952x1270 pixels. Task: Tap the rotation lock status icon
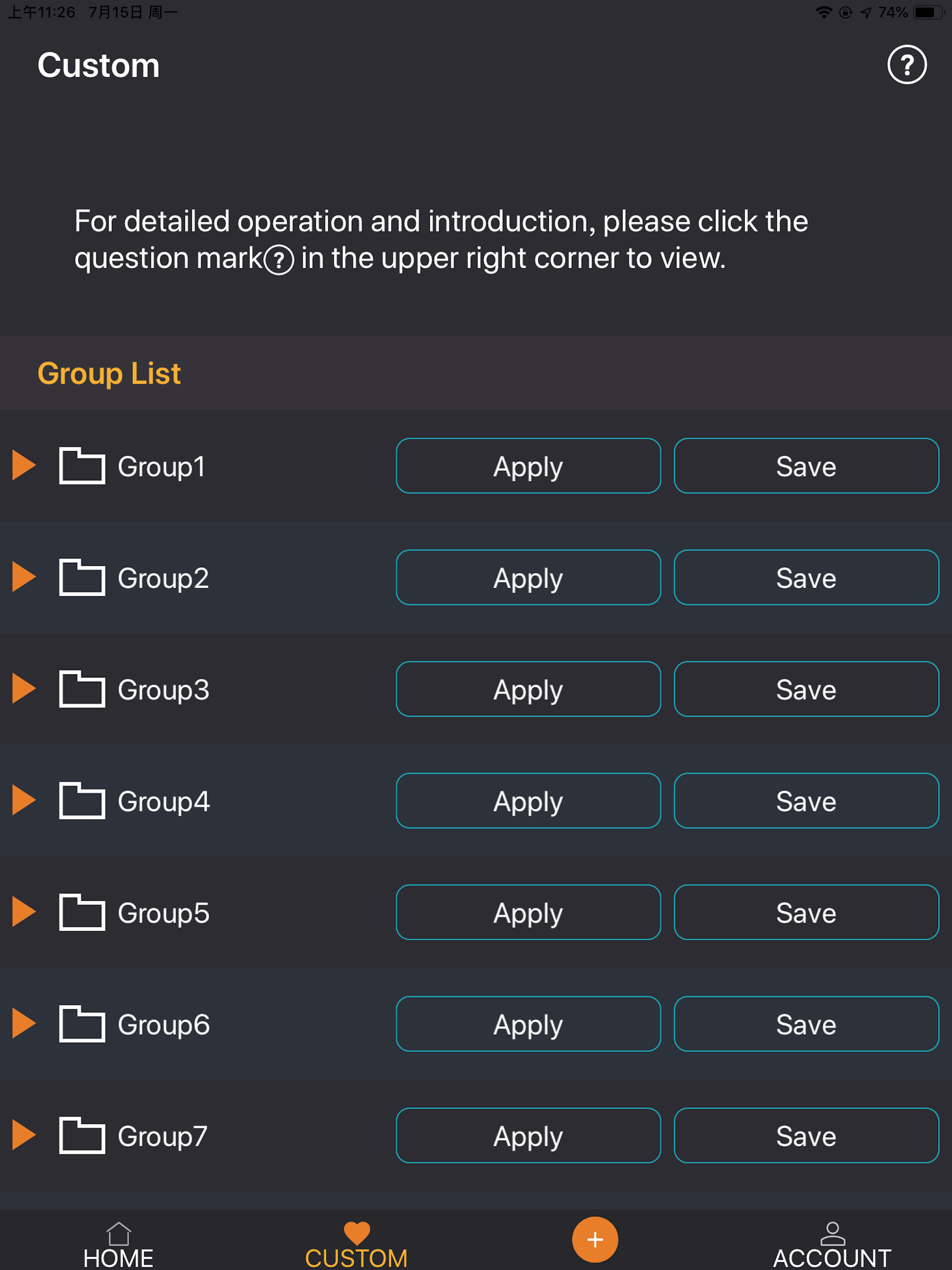point(845,12)
